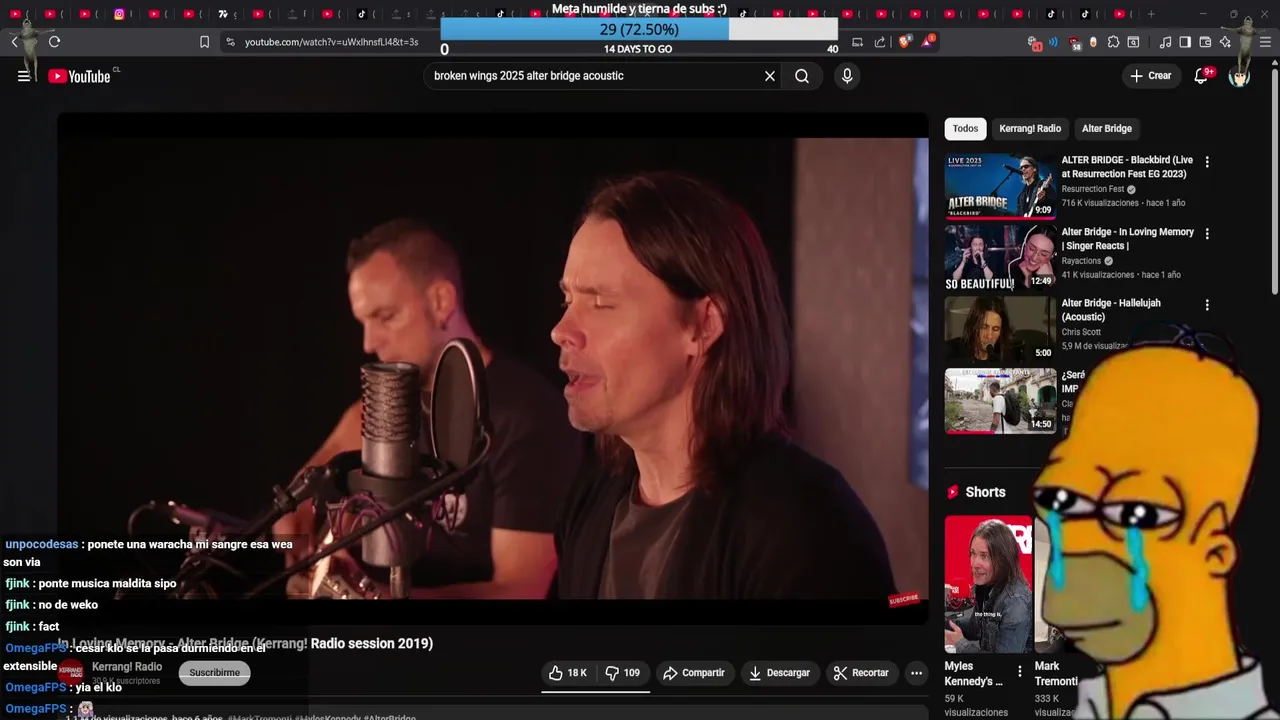Select the Todos filter chip
Viewport: 1280px width, 720px height.
pos(965,128)
